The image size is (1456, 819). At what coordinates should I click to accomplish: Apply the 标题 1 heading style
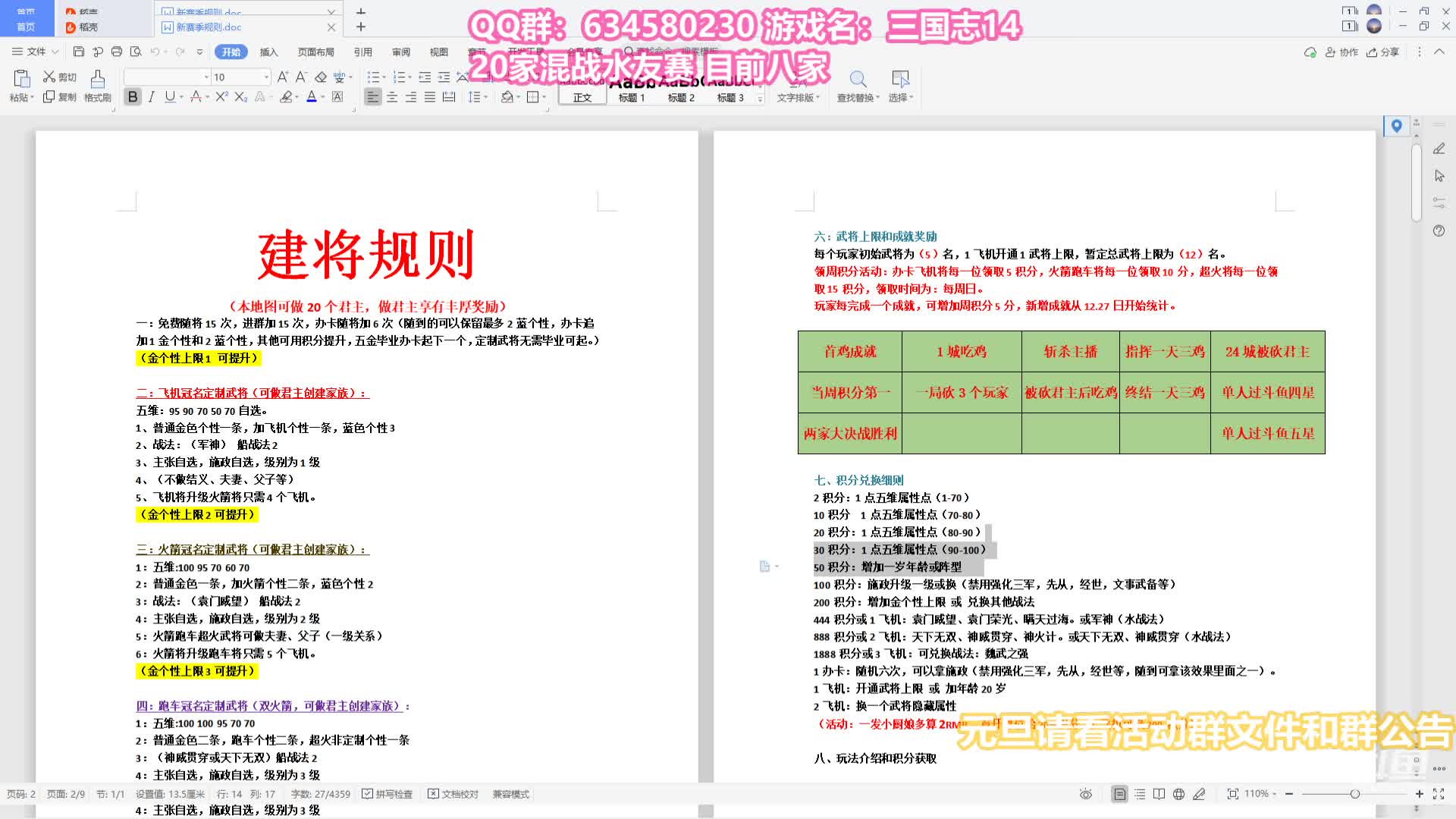[631, 89]
